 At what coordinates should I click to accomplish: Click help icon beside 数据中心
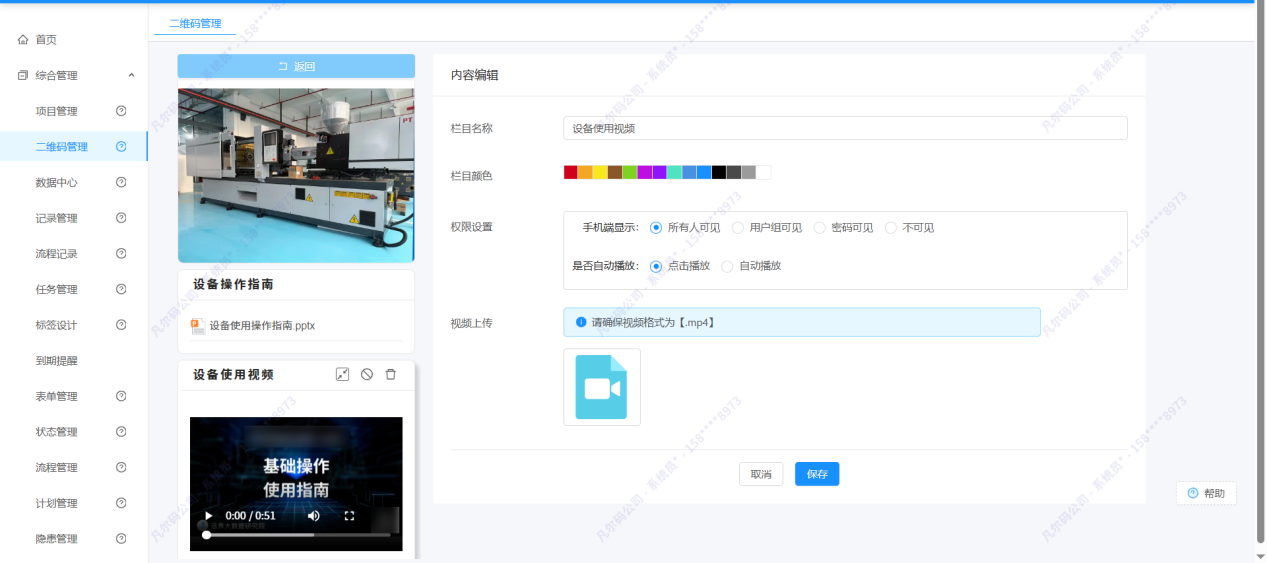coord(121,182)
